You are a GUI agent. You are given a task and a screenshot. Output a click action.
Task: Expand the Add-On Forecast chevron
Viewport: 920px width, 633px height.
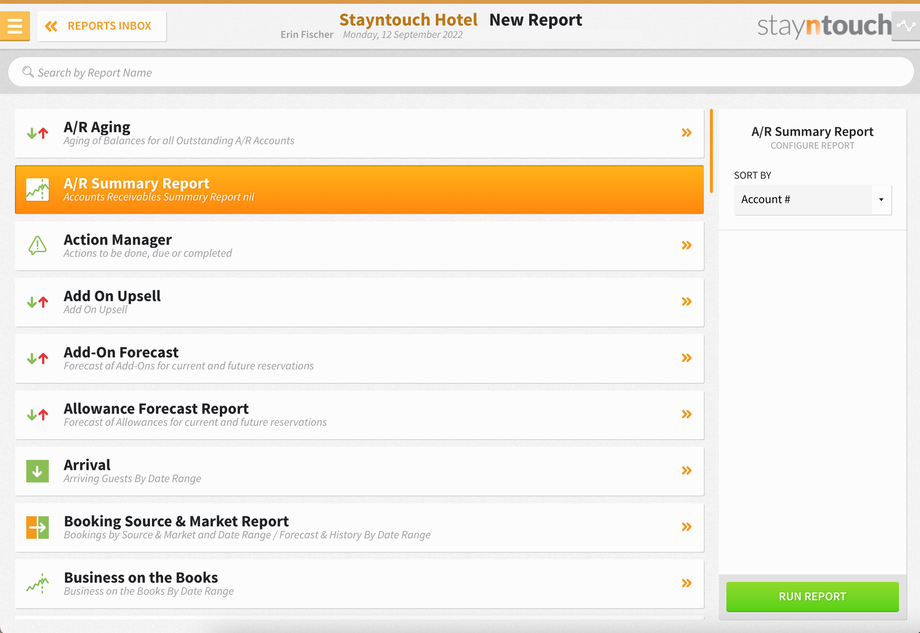click(686, 358)
